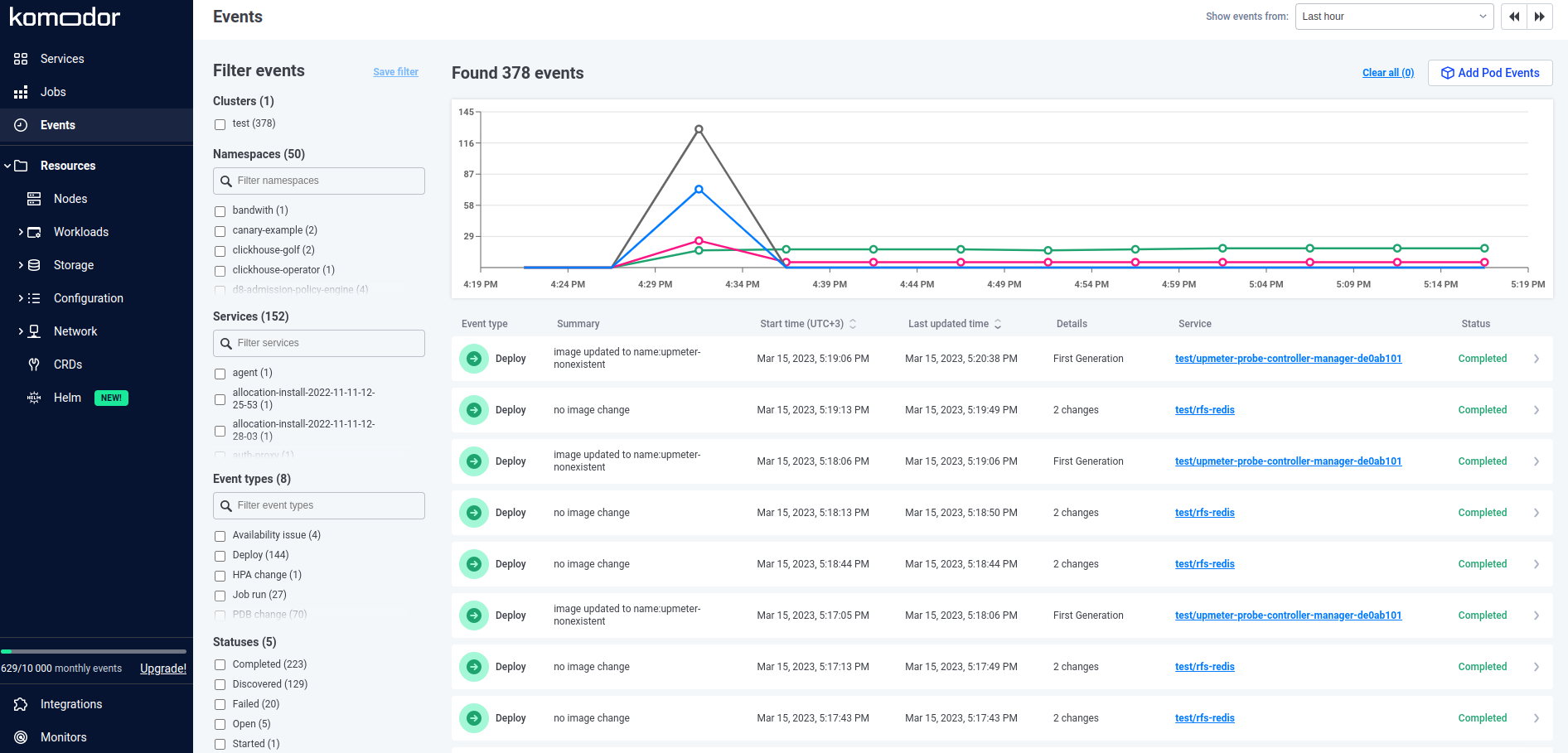Image resolution: width=1568 pixels, height=753 pixels.
Task: Jump to previous time range arrow
Action: (x=1514, y=17)
